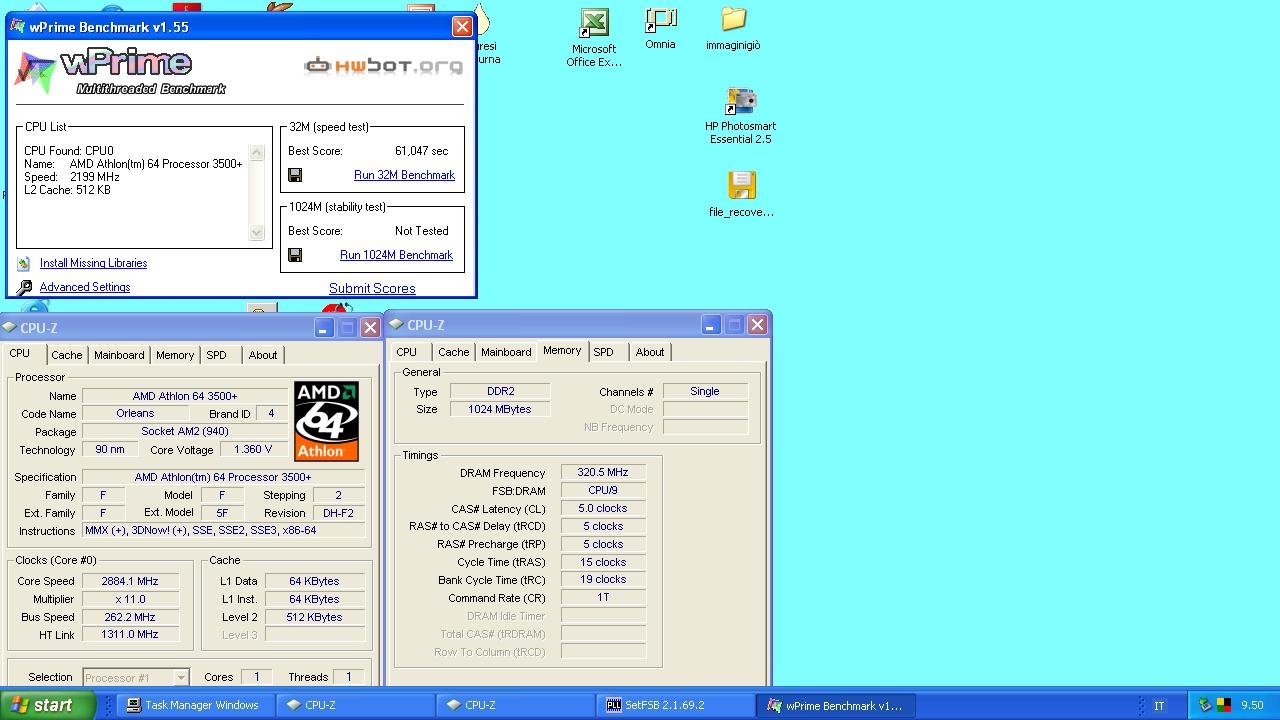Click the Package value Socket AM2 (940)

pyautogui.click(x=185, y=431)
